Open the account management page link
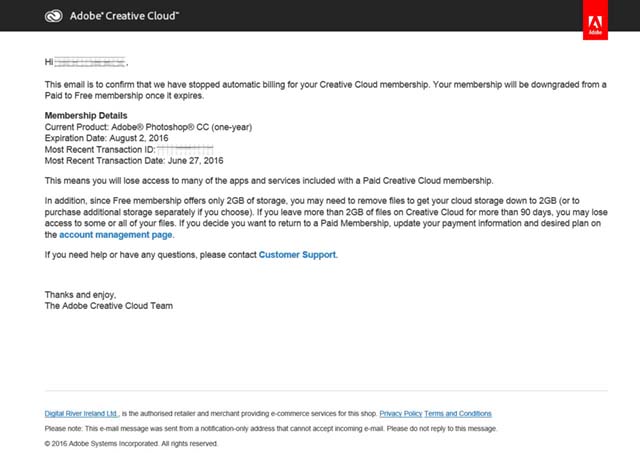Viewport: 640px width, 453px height. (116, 235)
